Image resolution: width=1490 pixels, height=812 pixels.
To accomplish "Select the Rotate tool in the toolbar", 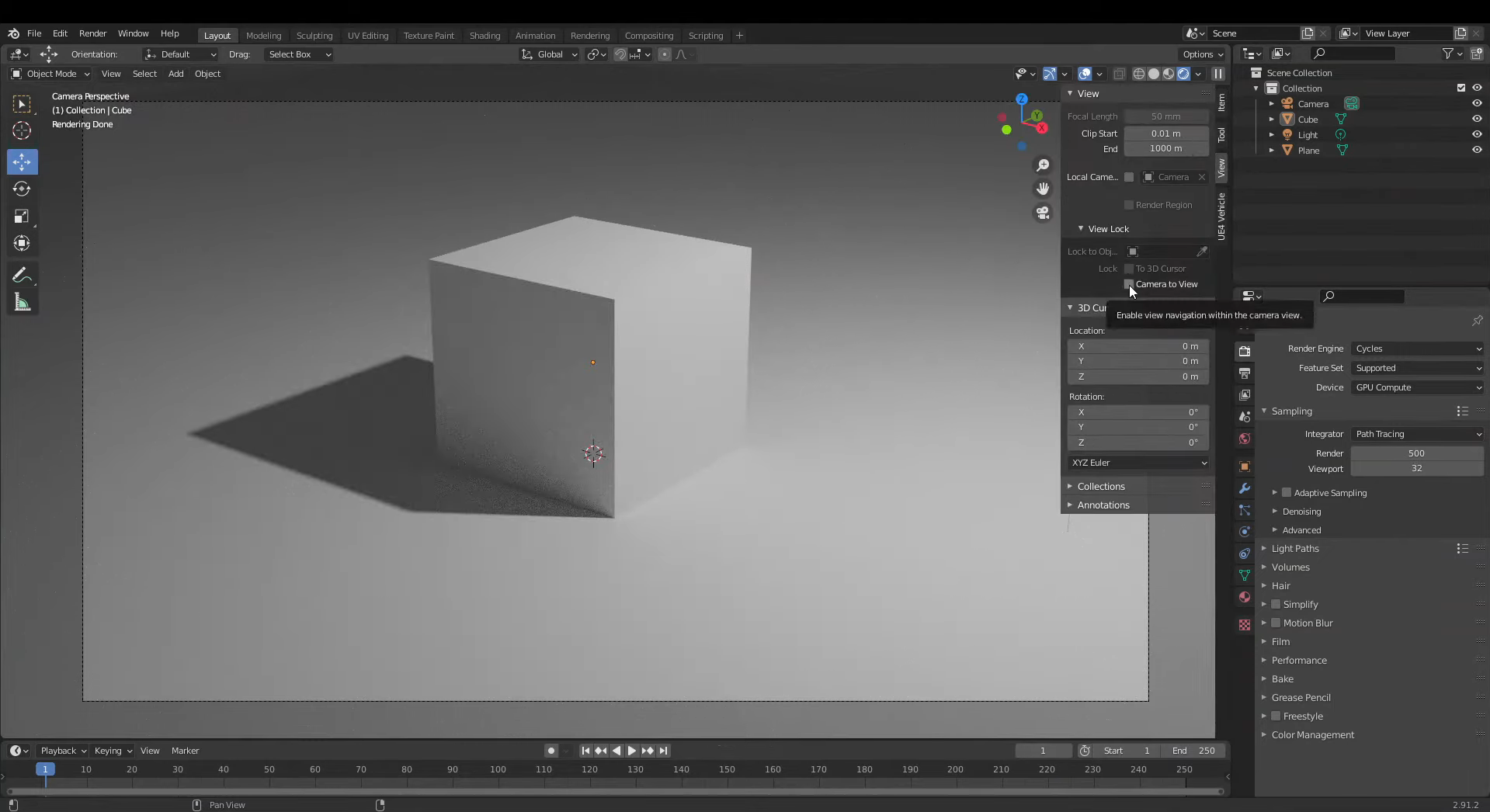I will point(22,189).
